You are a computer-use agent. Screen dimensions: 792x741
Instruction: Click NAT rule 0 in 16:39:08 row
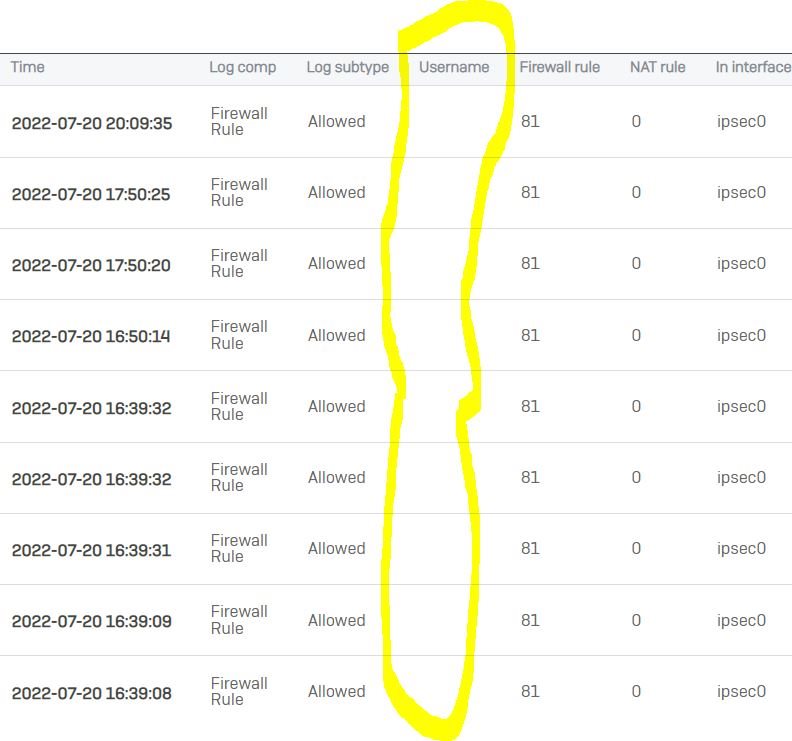pyautogui.click(x=636, y=691)
